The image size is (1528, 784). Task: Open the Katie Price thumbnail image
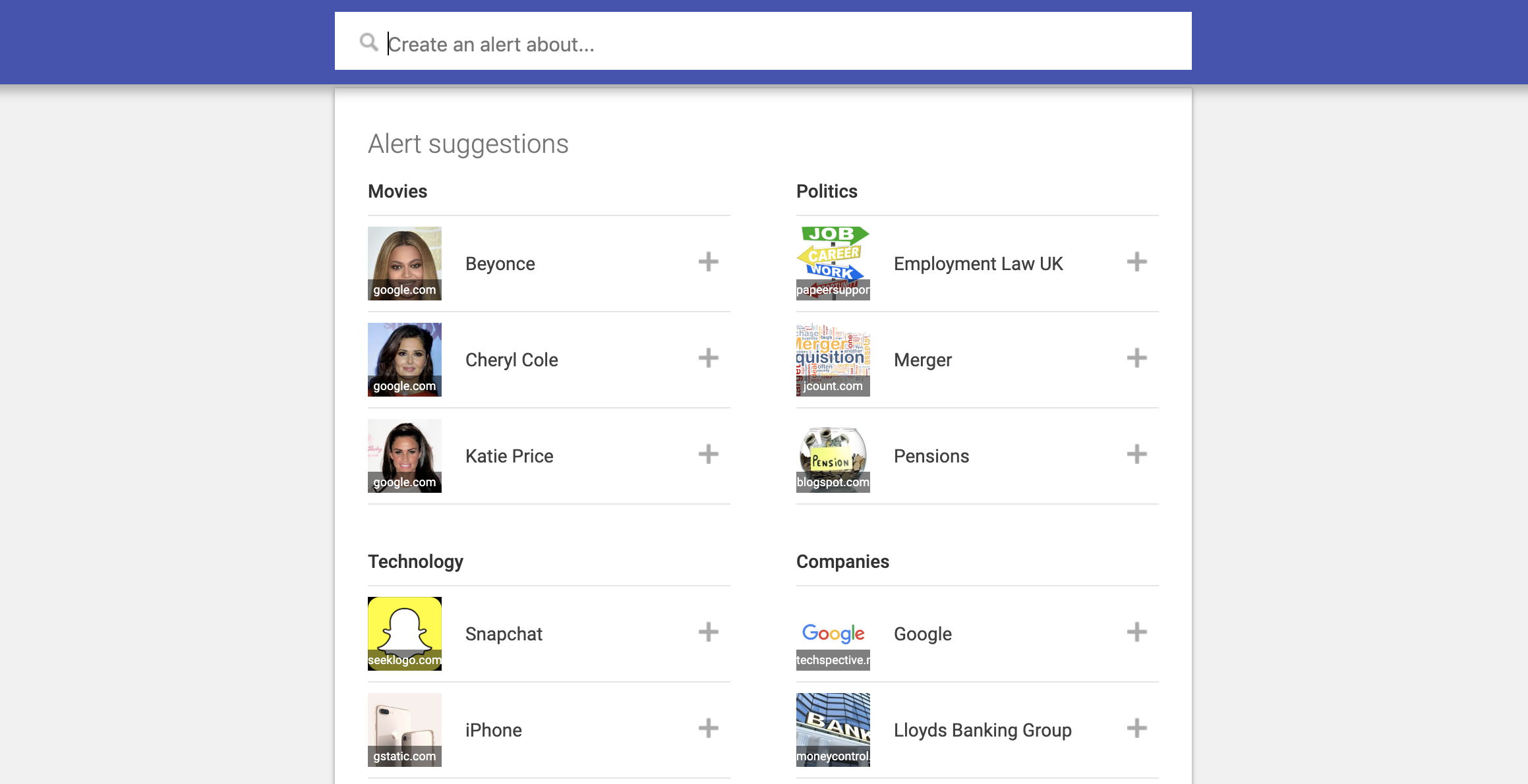point(405,456)
